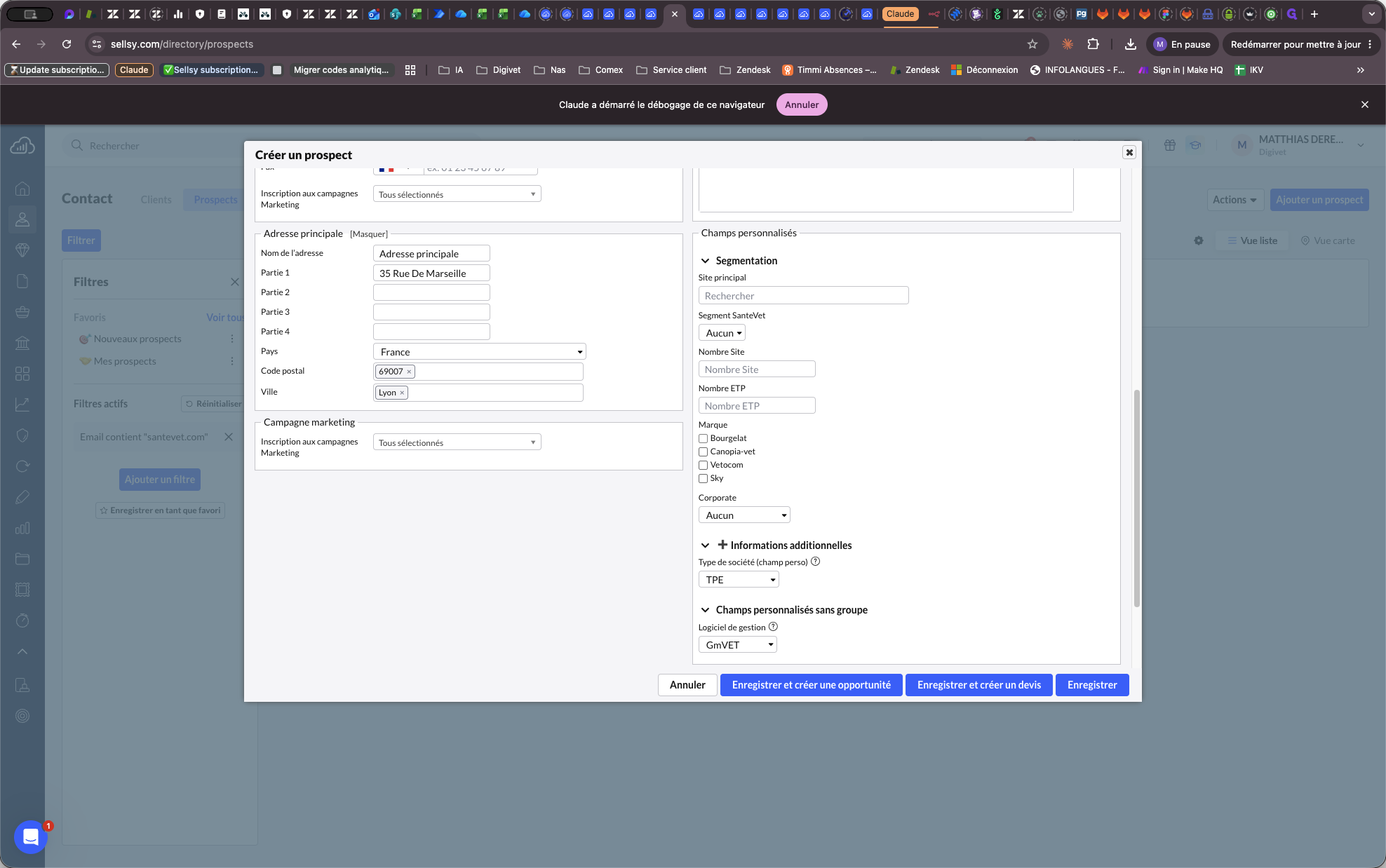1386x868 pixels.
Task: Click the Filtrer button
Action: pyautogui.click(x=81, y=240)
